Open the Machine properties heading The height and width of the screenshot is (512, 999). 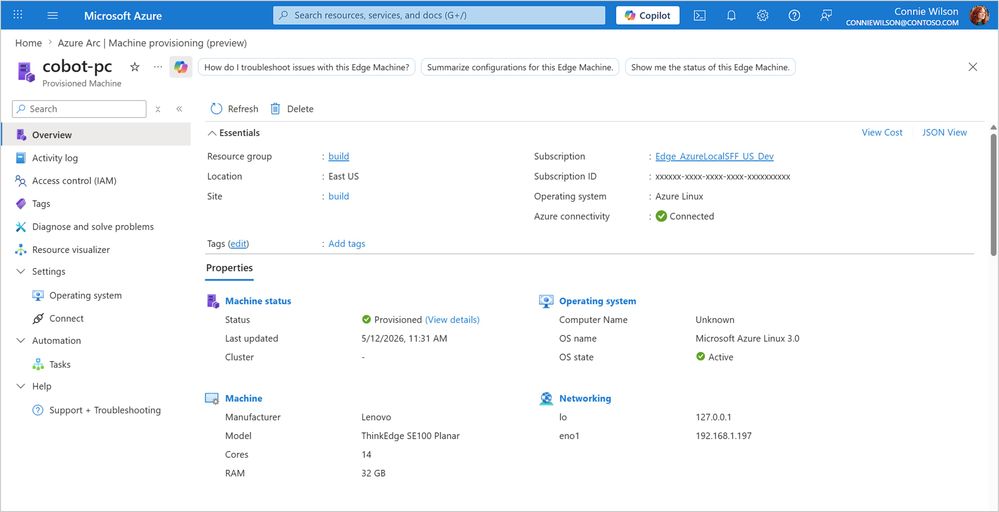point(243,398)
